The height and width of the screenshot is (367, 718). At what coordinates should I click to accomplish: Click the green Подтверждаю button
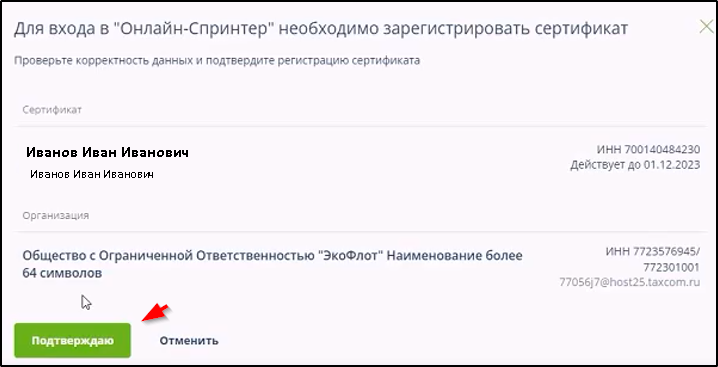click(72, 340)
